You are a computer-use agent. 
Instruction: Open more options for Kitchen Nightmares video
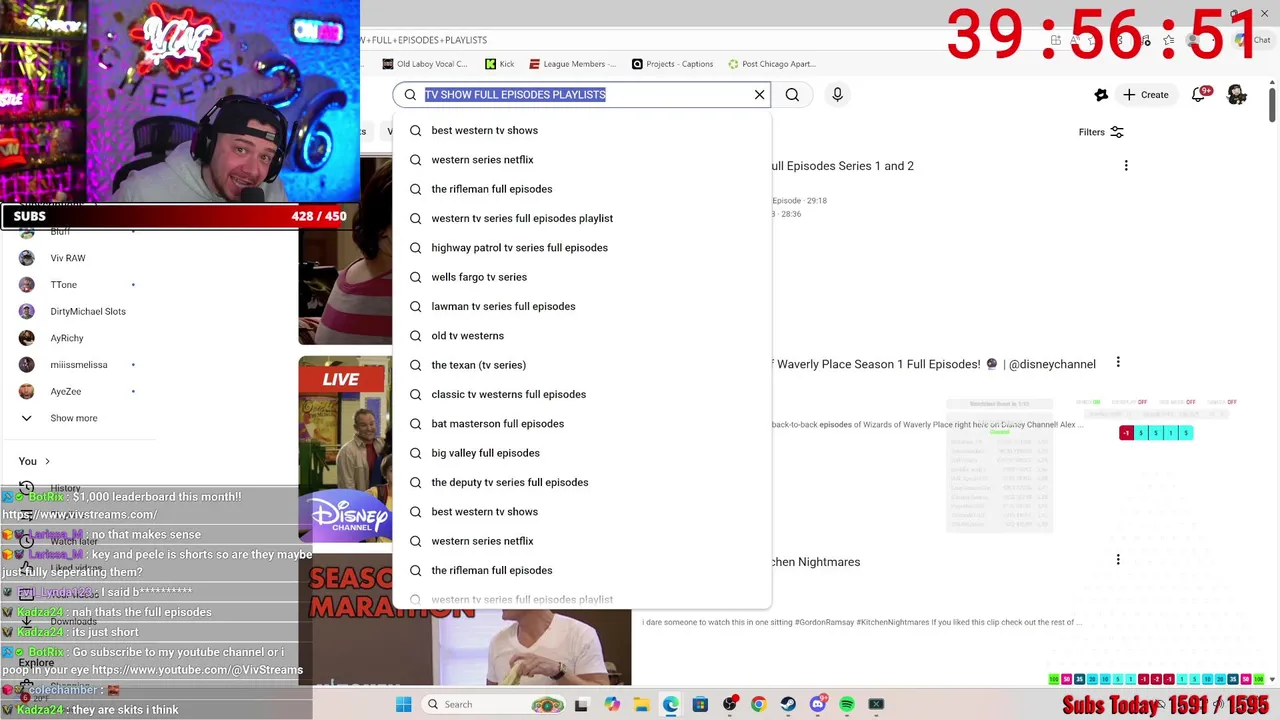click(x=1118, y=560)
